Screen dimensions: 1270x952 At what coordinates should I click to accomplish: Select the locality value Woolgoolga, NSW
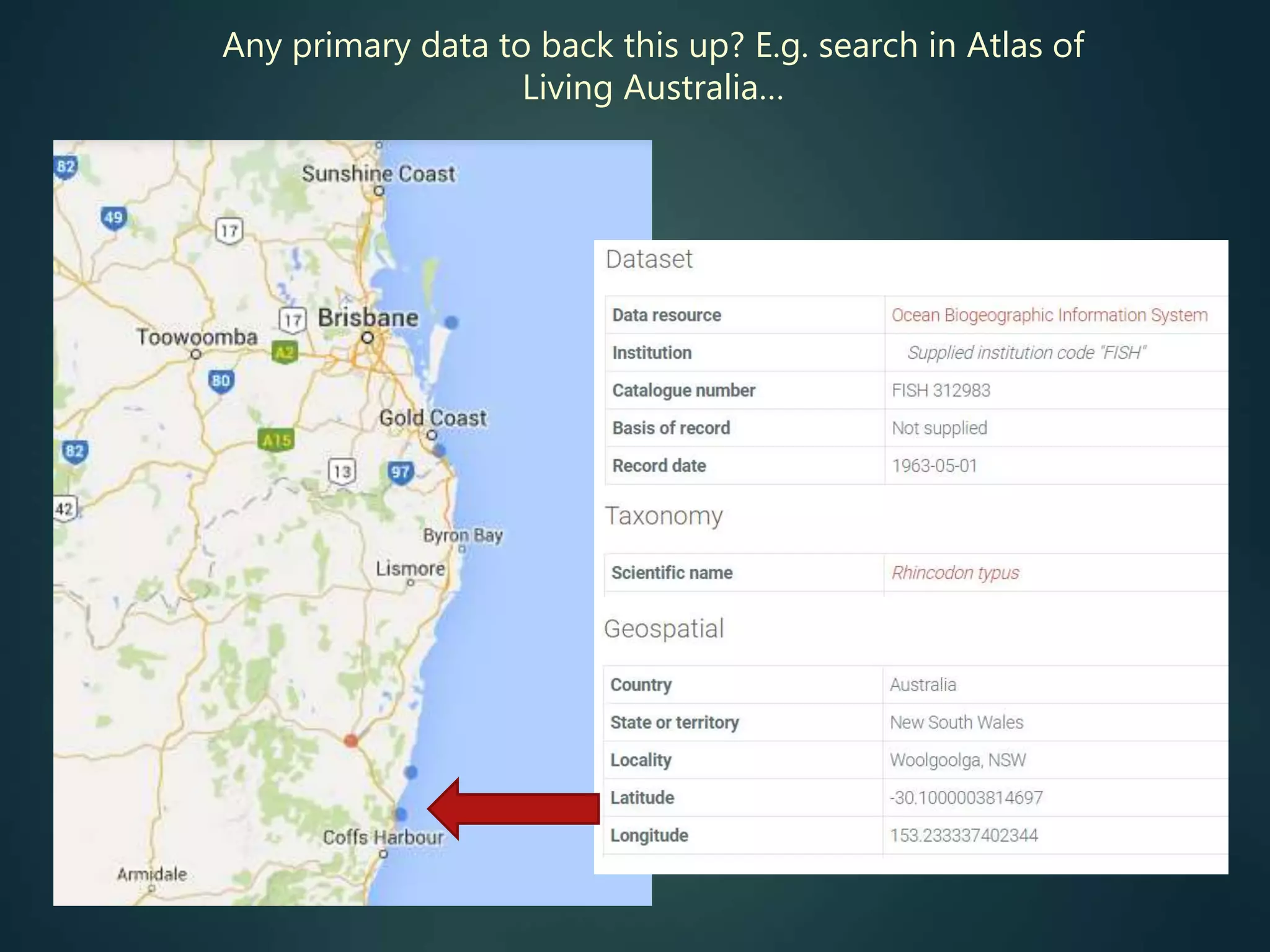click(x=958, y=760)
